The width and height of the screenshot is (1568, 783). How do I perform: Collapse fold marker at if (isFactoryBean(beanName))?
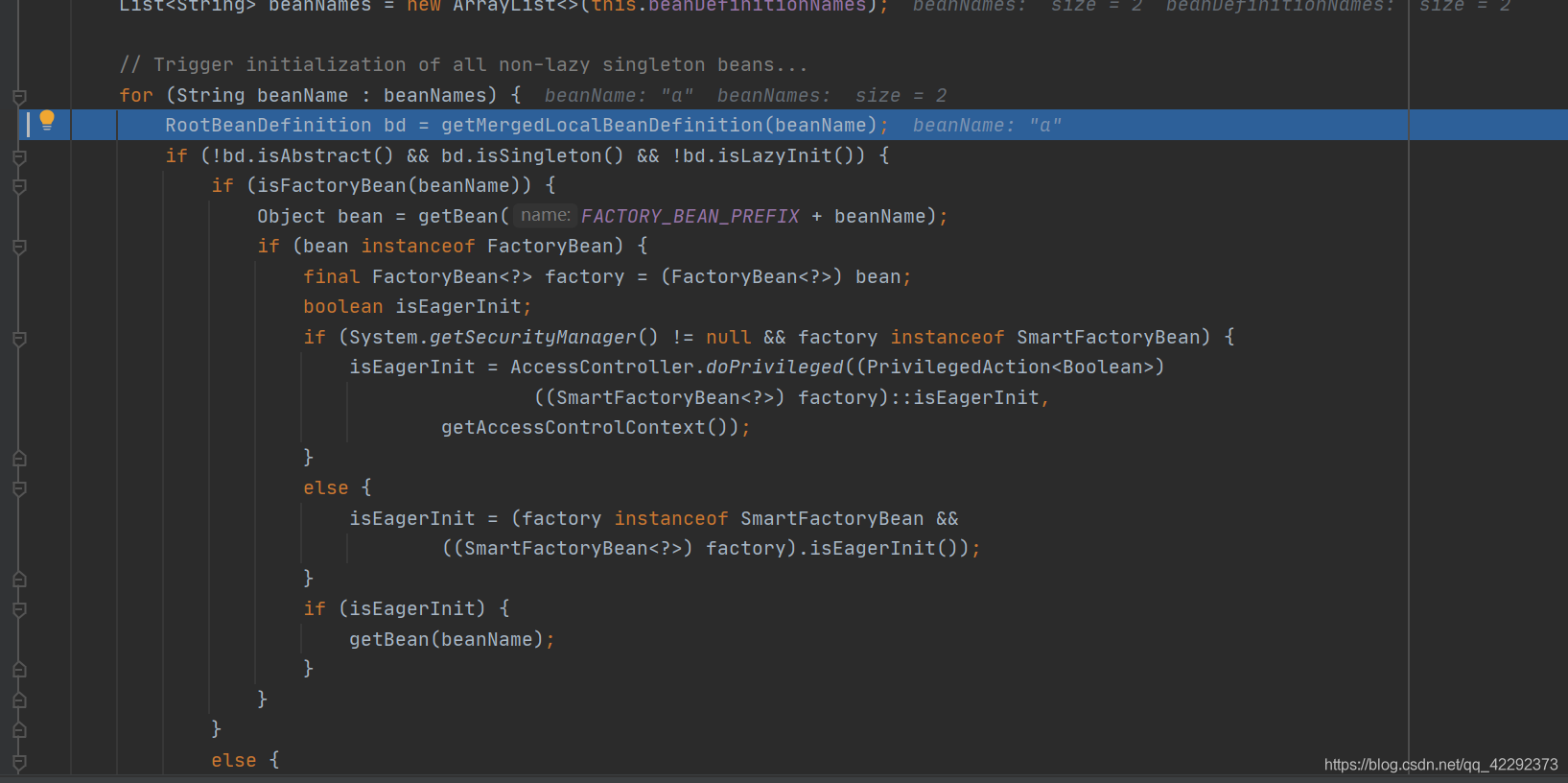tap(19, 187)
